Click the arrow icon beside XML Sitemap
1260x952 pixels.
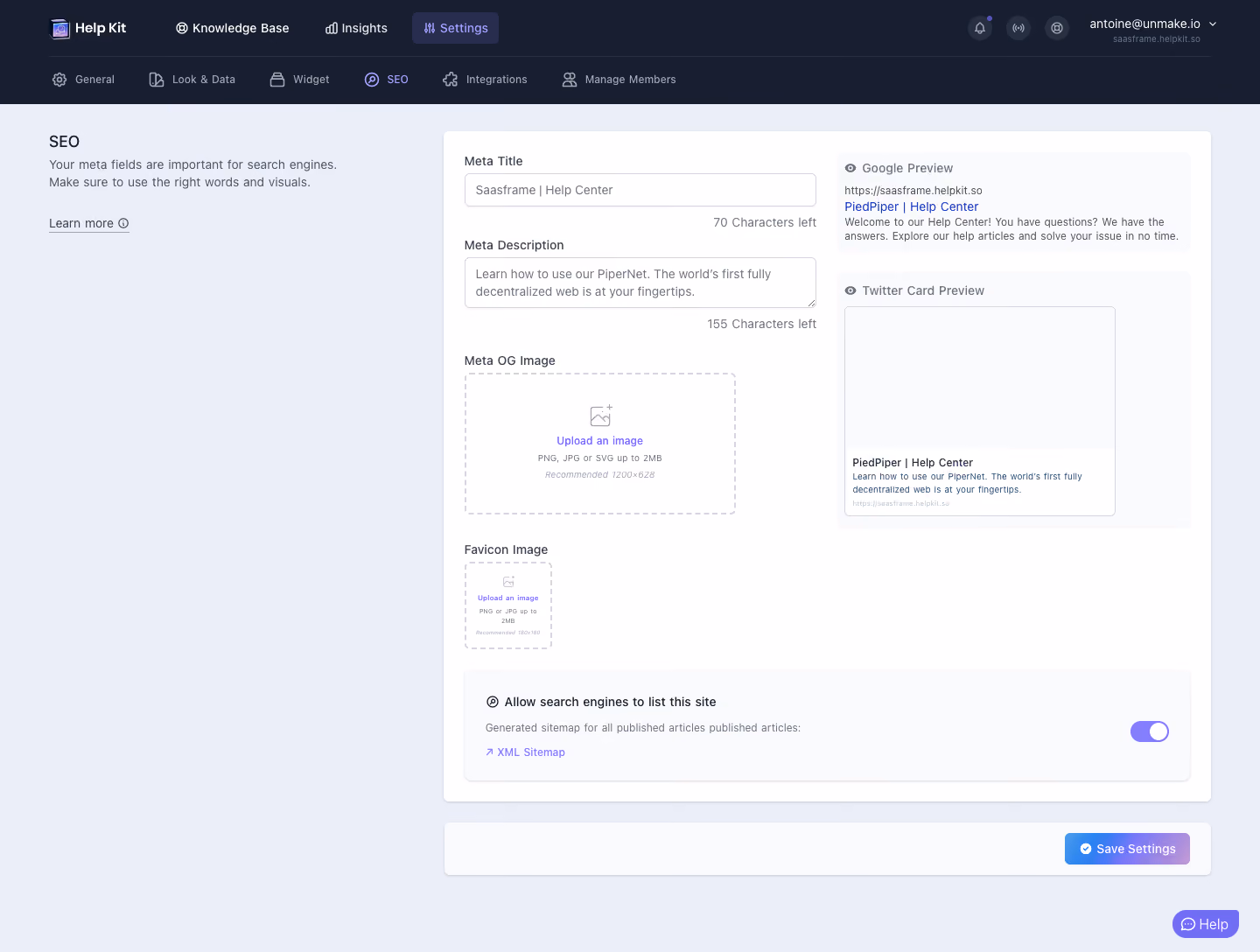coord(489,752)
